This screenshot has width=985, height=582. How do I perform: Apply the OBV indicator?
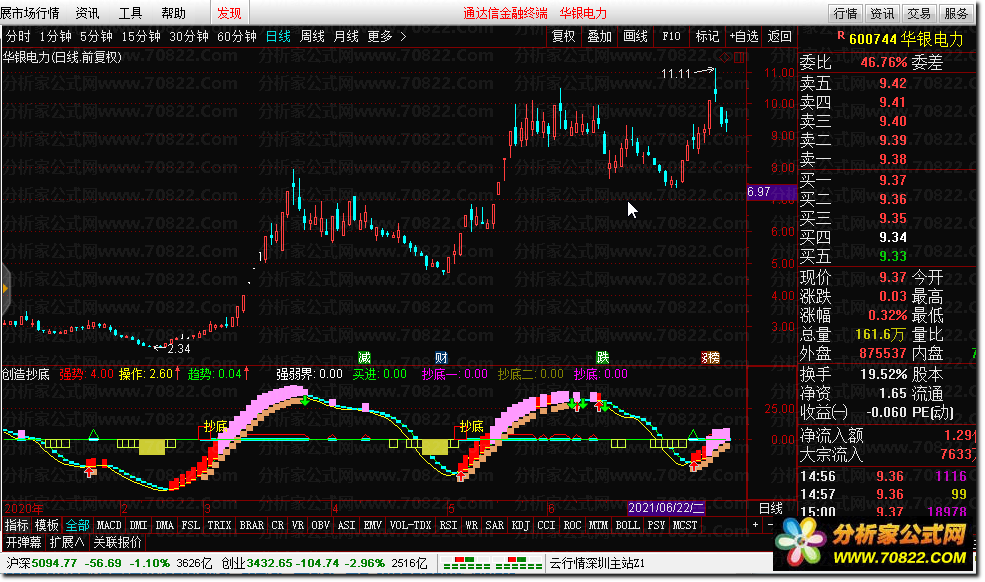tap(320, 525)
